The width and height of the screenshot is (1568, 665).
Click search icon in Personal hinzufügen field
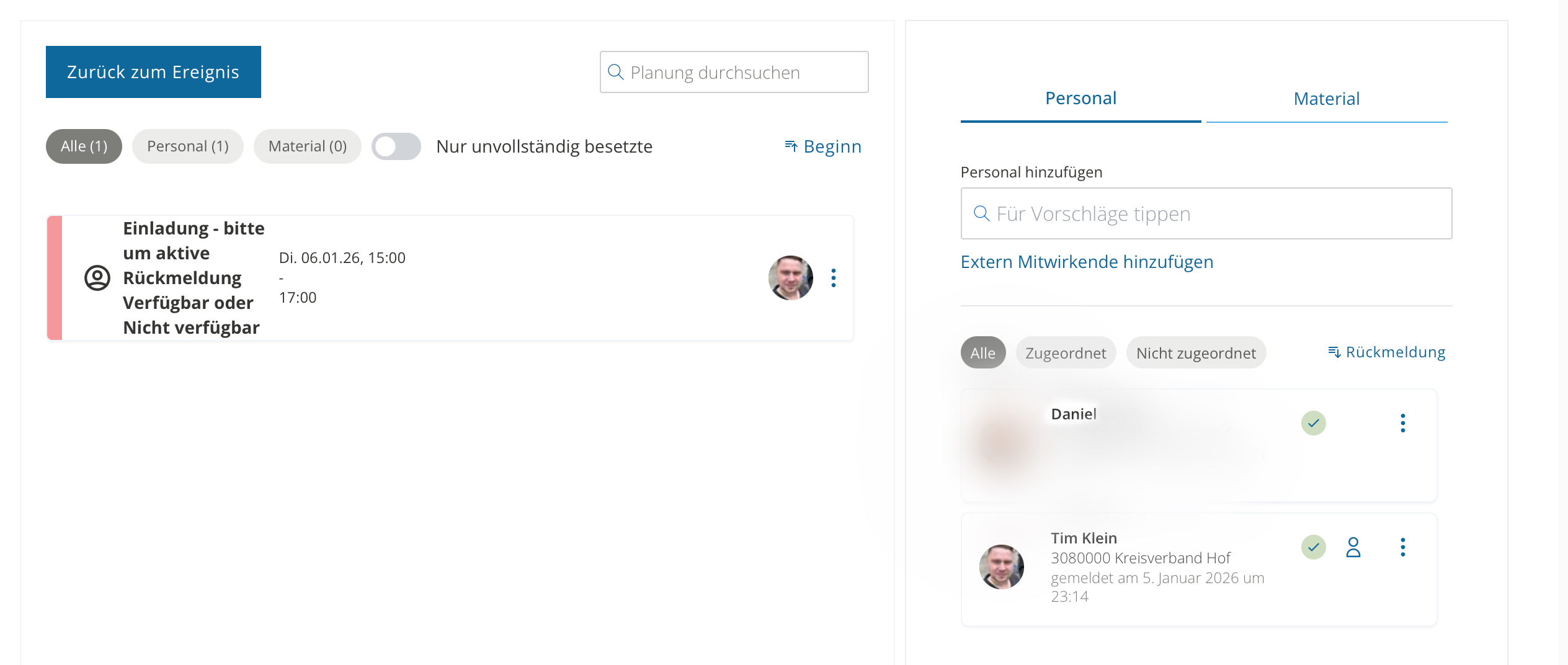tap(981, 213)
